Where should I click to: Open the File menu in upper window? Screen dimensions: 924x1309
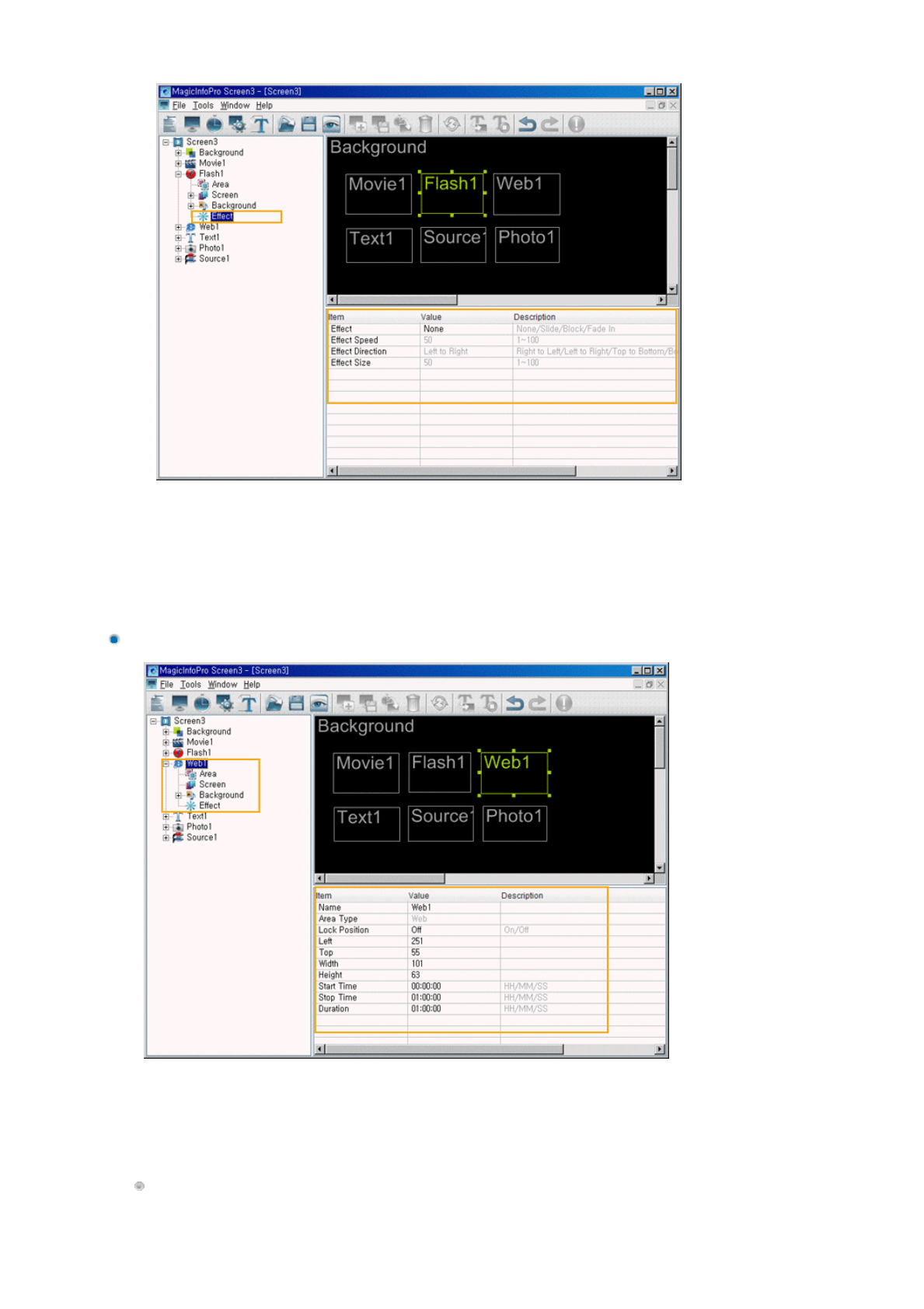coord(179,106)
